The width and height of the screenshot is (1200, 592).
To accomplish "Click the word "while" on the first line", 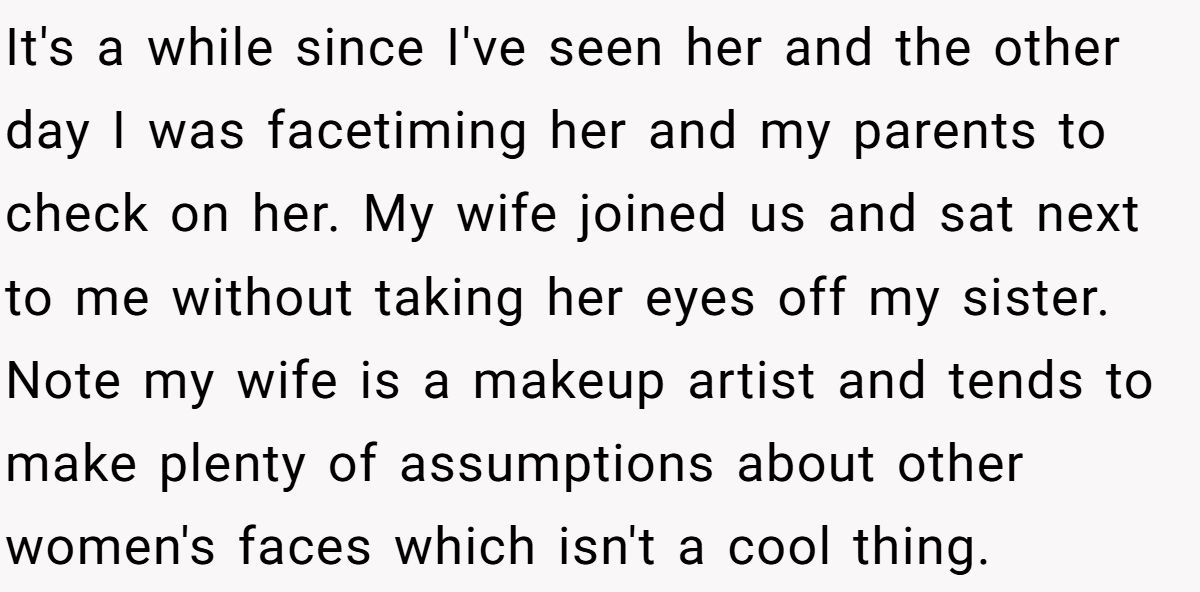I will coord(210,50).
